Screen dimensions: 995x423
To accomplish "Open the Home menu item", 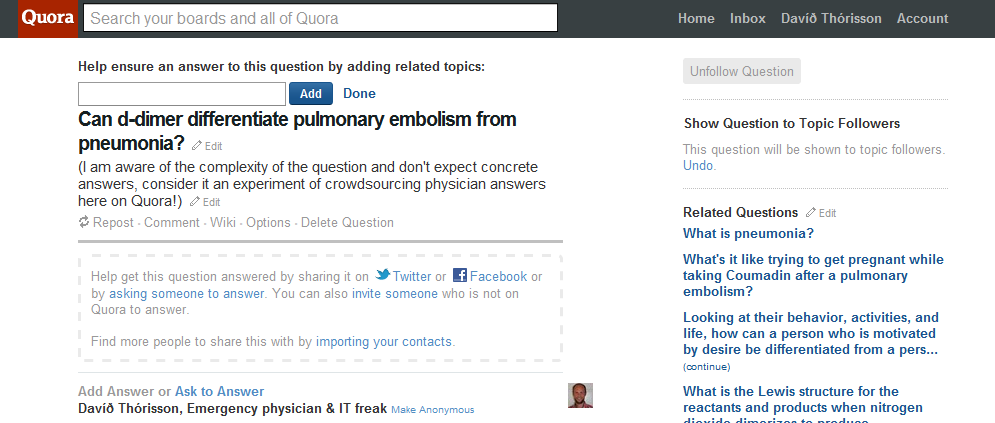I will pyautogui.click(x=696, y=18).
